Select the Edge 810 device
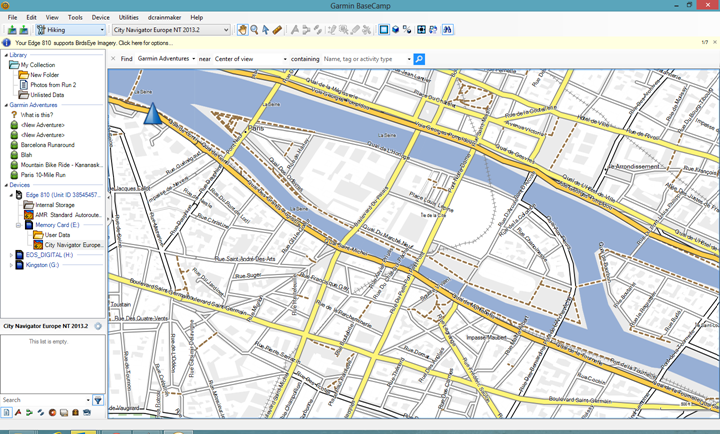This screenshot has height=434, width=720. (x=63, y=195)
